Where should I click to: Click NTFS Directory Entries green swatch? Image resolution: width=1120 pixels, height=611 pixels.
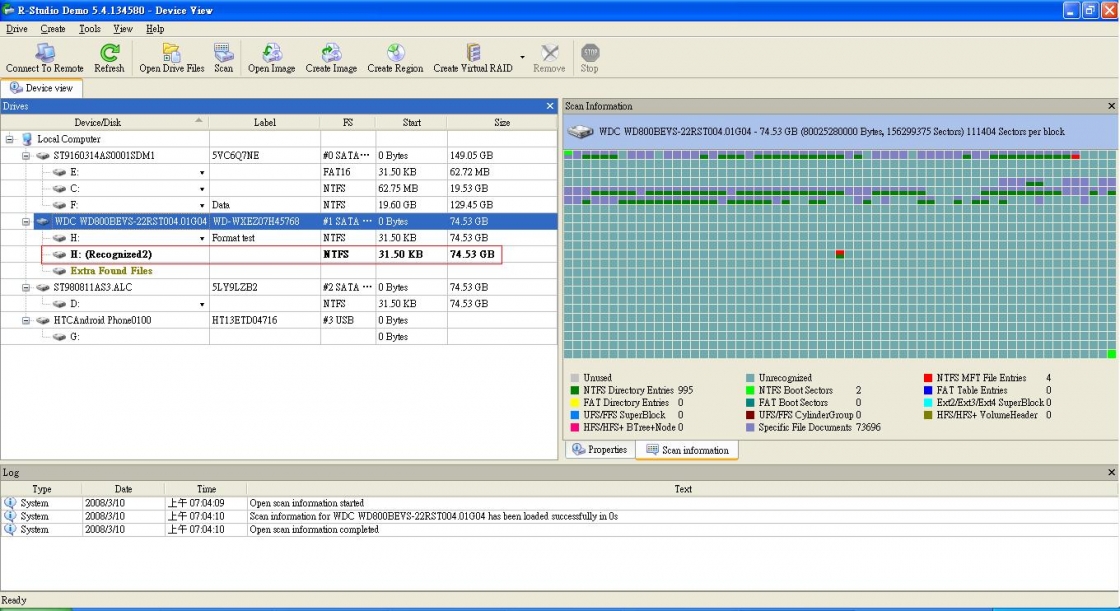coord(575,390)
